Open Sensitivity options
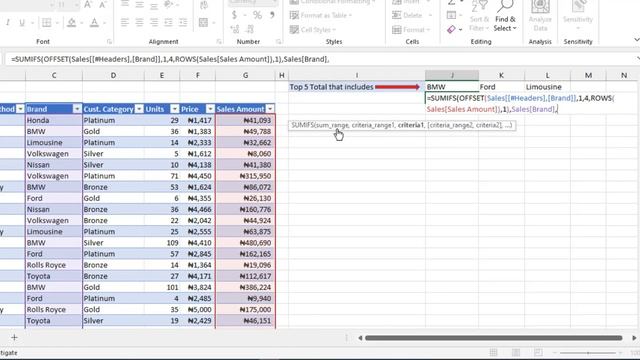The width and height of the screenshot is (640, 360). point(578,16)
